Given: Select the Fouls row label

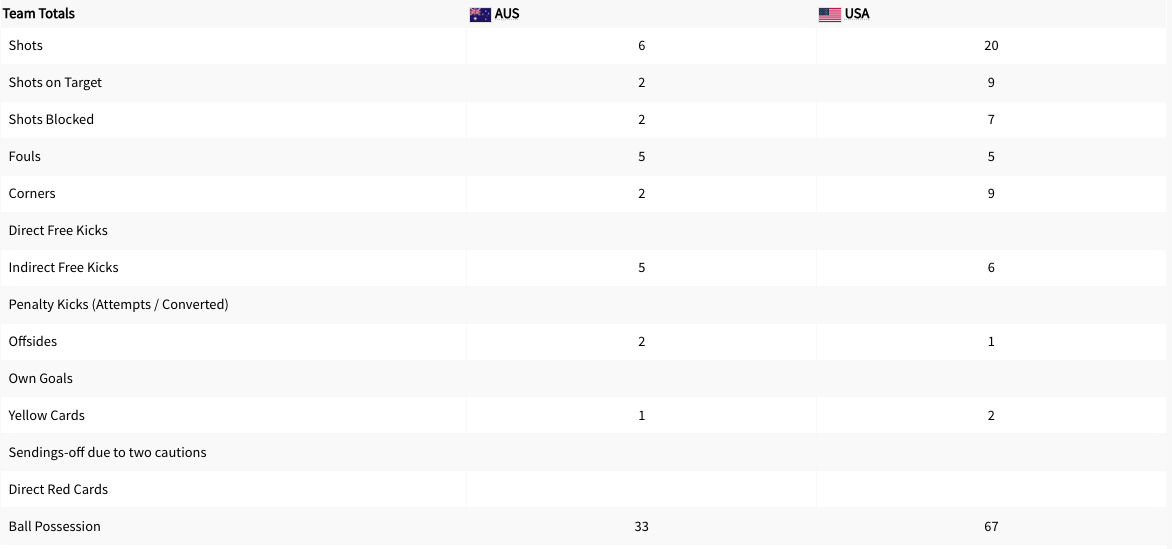Looking at the screenshot, I should [25, 157].
